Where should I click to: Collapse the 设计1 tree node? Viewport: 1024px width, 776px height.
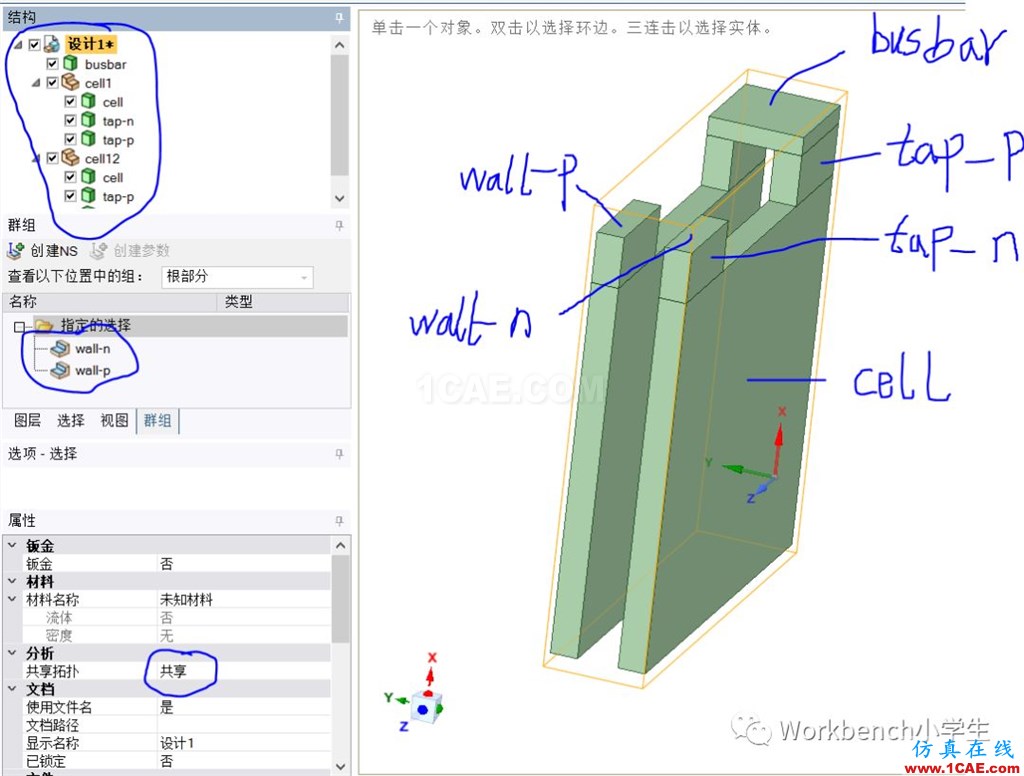pos(18,45)
